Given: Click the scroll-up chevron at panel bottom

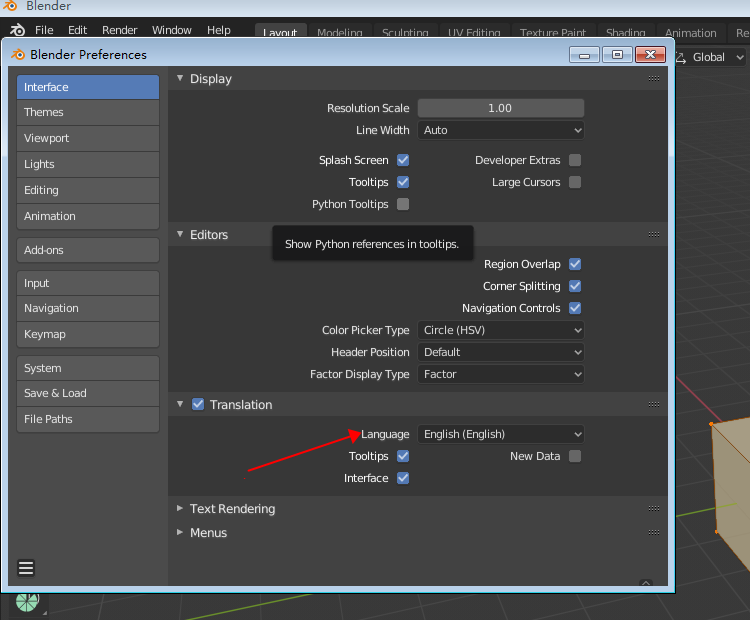Looking at the screenshot, I should point(646,583).
